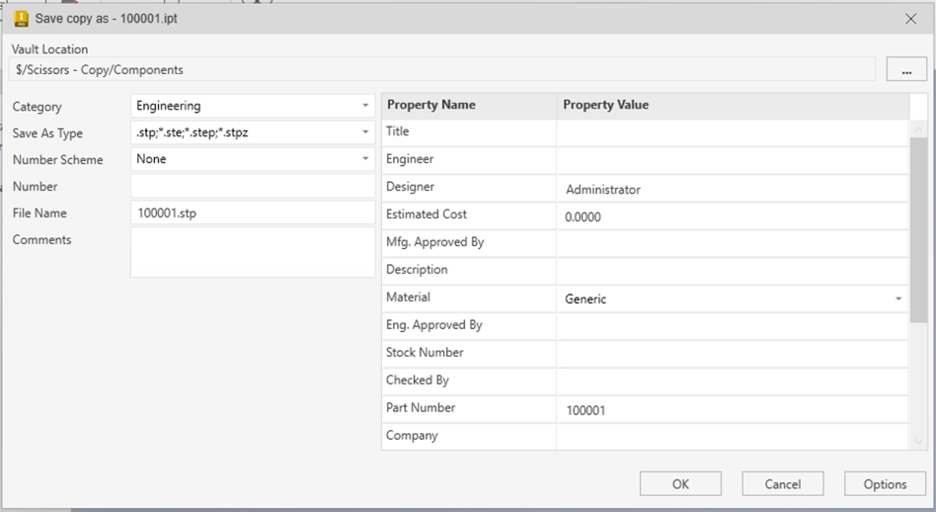Click the Cancel button
Screen dimensions: 936x512
click(x=782, y=484)
